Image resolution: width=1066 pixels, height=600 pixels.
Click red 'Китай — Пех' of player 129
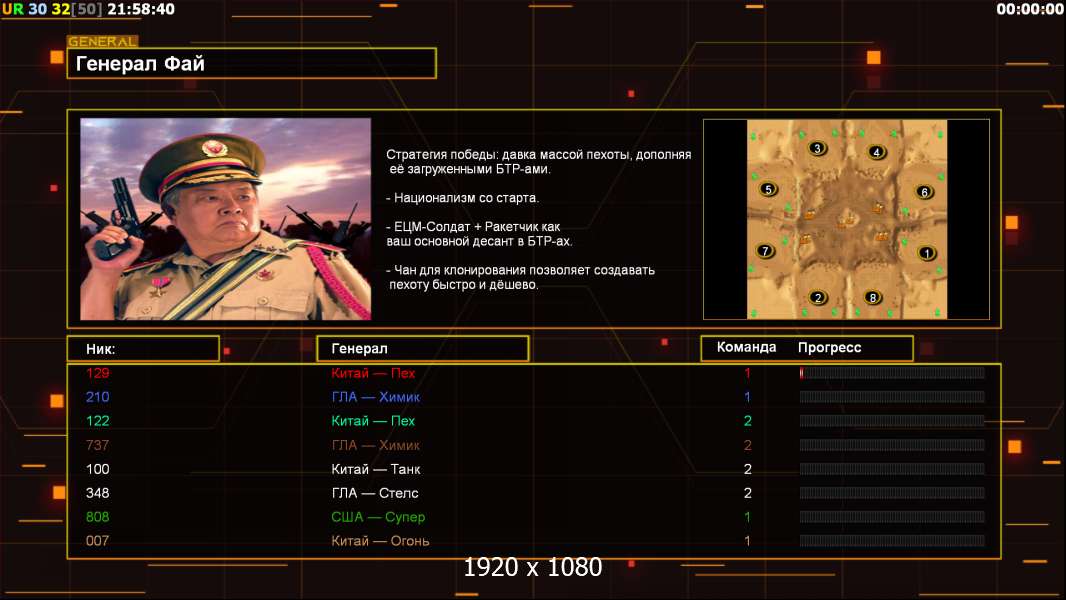coord(373,372)
